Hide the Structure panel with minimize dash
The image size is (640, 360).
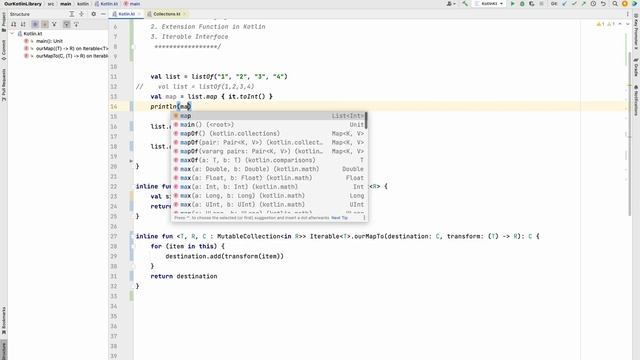tap(103, 14)
